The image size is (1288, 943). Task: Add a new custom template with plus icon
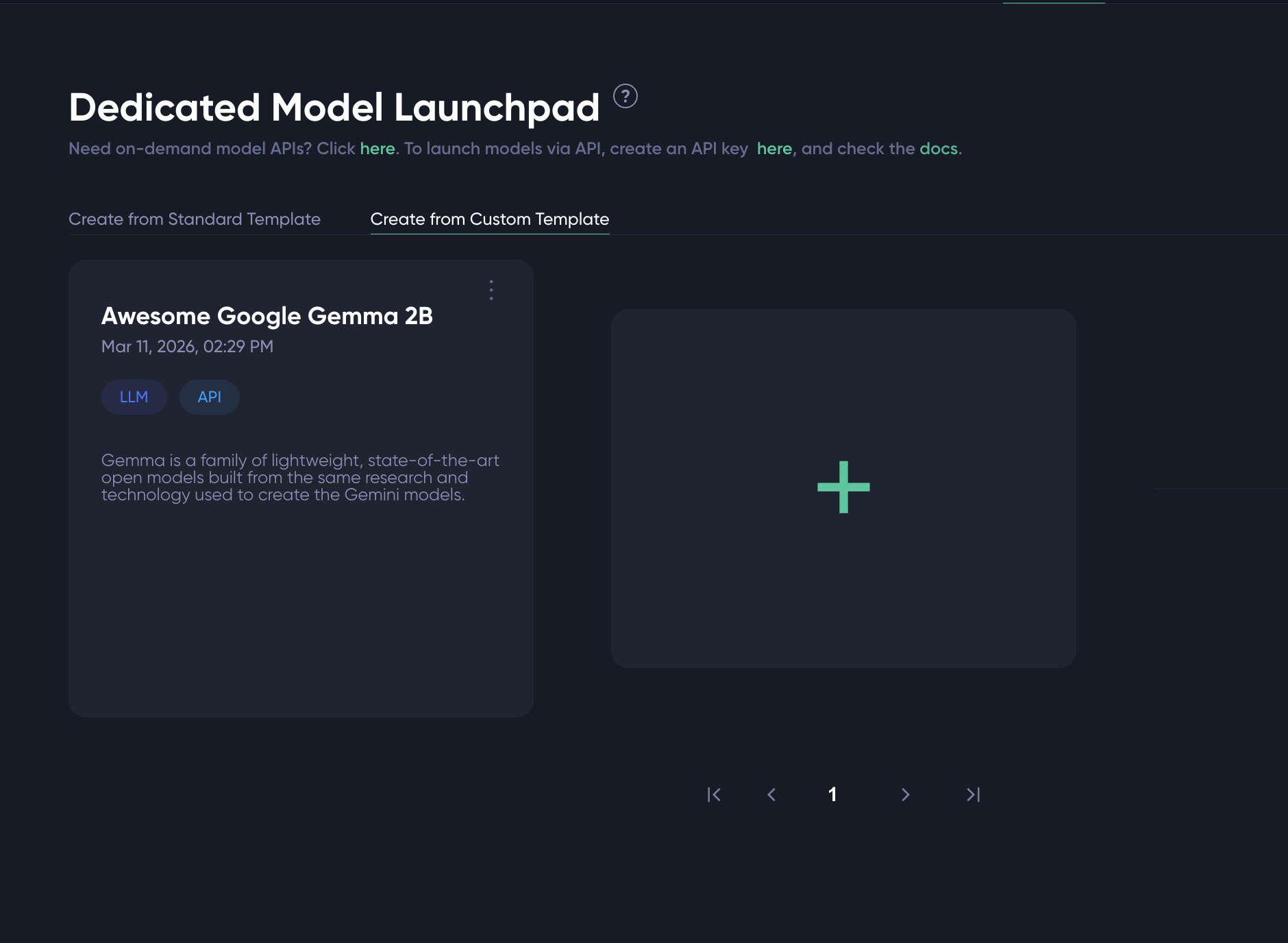pyautogui.click(x=843, y=487)
